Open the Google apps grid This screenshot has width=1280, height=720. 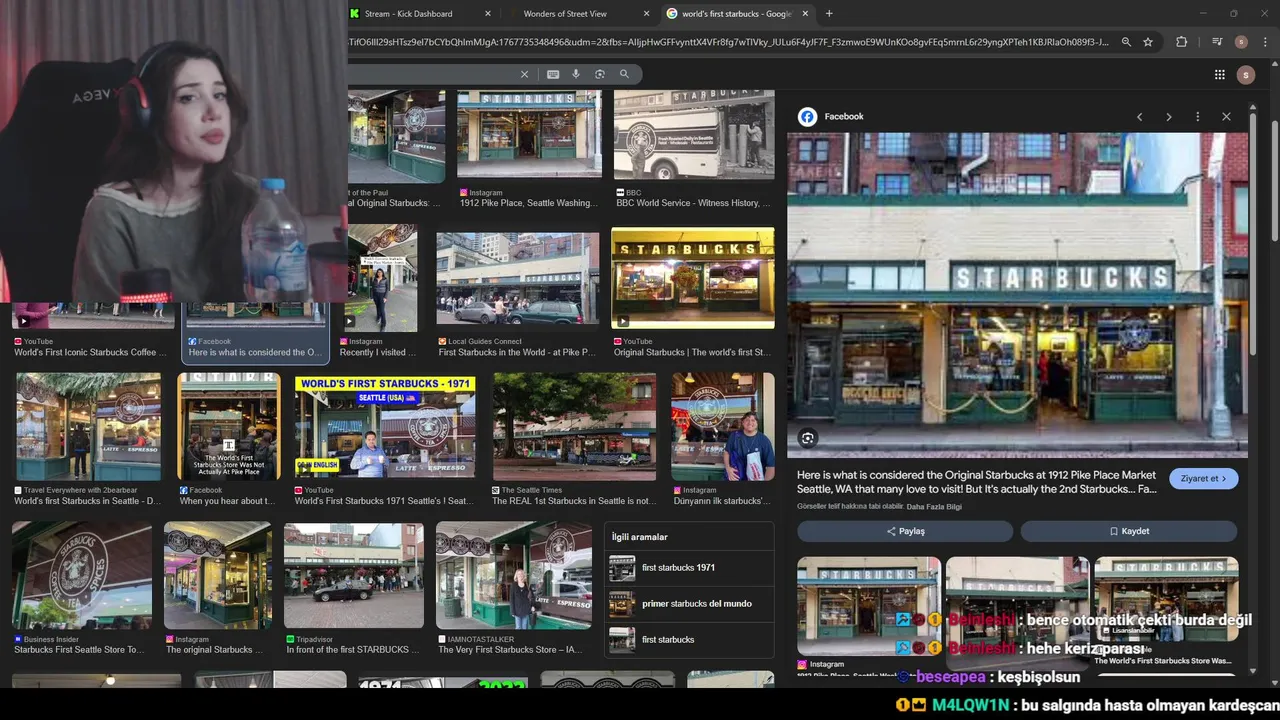click(x=1220, y=74)
